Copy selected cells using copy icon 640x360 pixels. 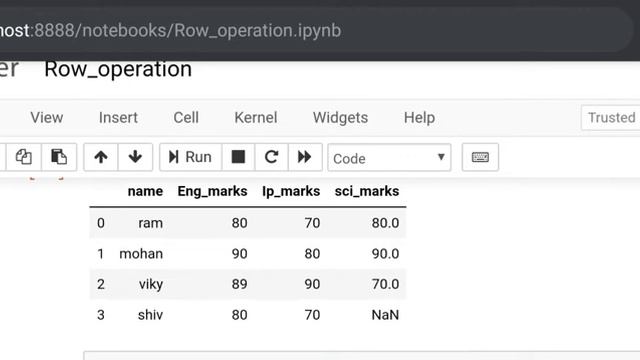[x=24, y=157]
